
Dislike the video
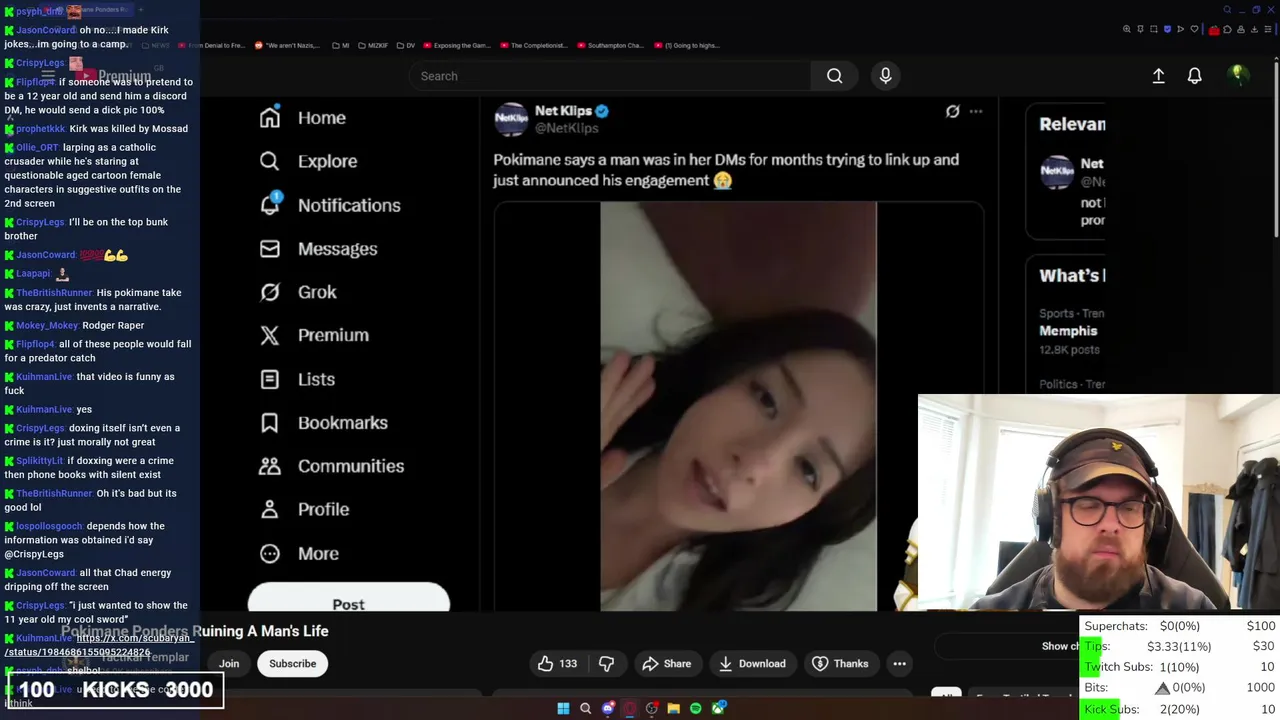pyautogui.click(x=606, y=663)
